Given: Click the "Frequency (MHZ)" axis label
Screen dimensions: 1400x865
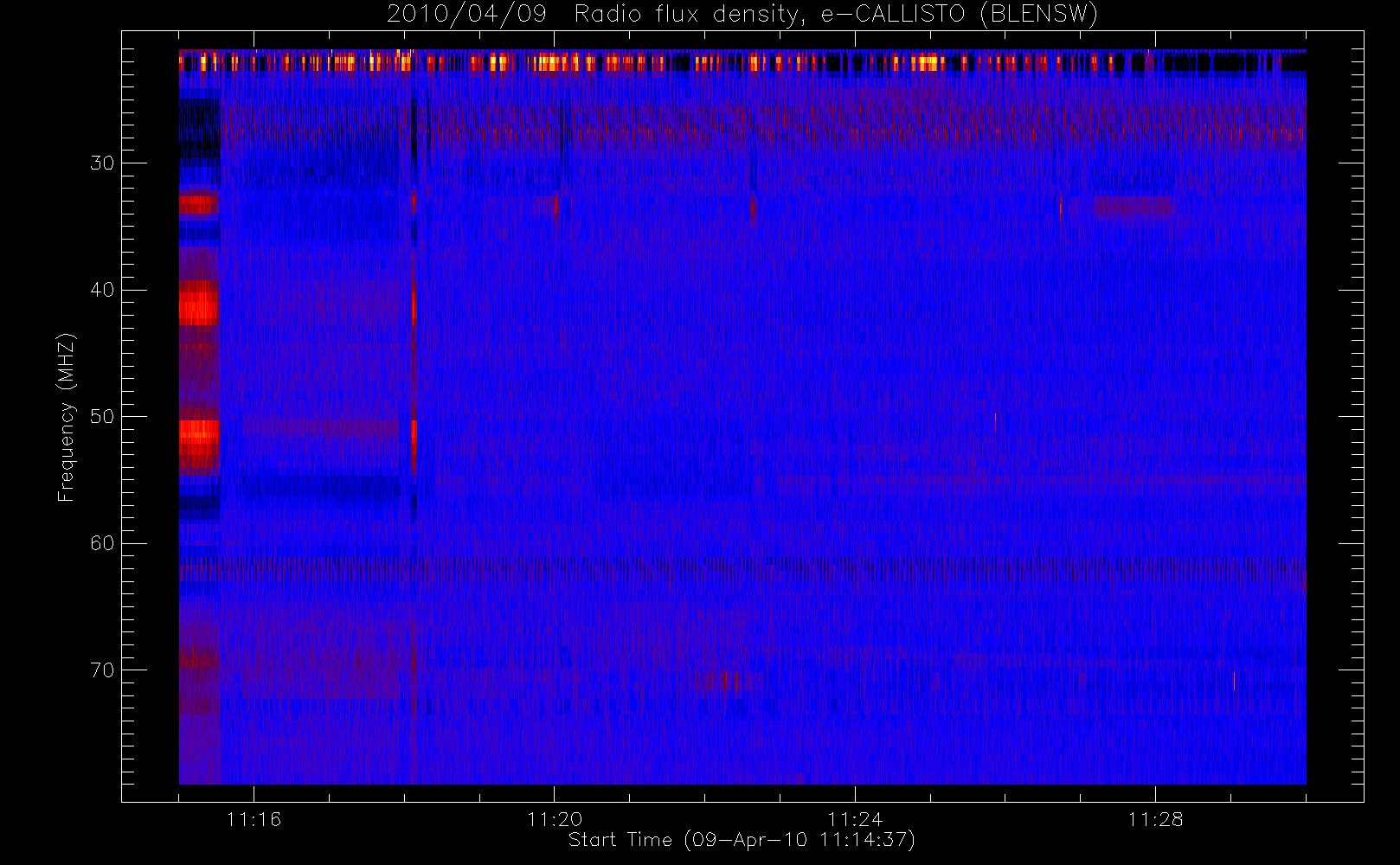Looking at the screenshot, I should (x=66, y=417).
